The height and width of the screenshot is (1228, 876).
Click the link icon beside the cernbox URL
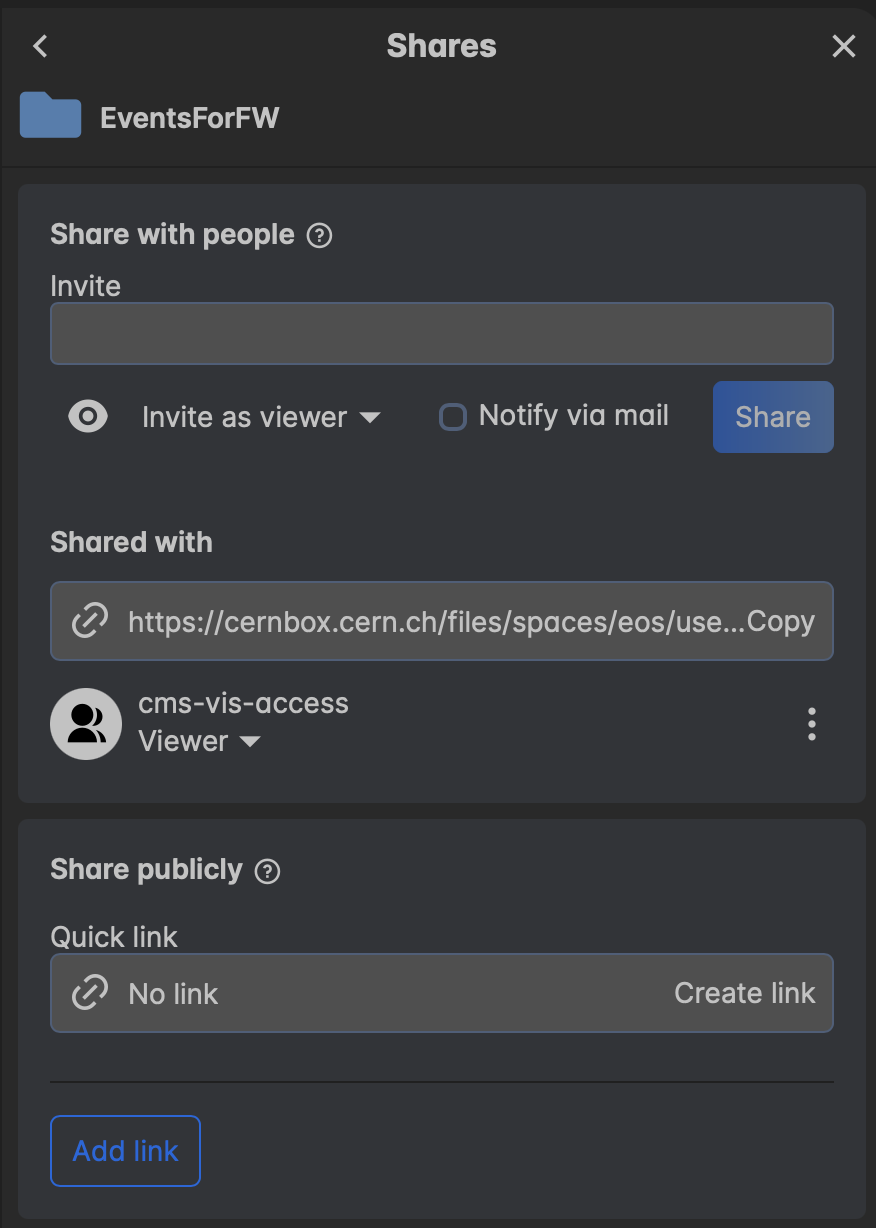pyautogui.click(x=90, y=622)
